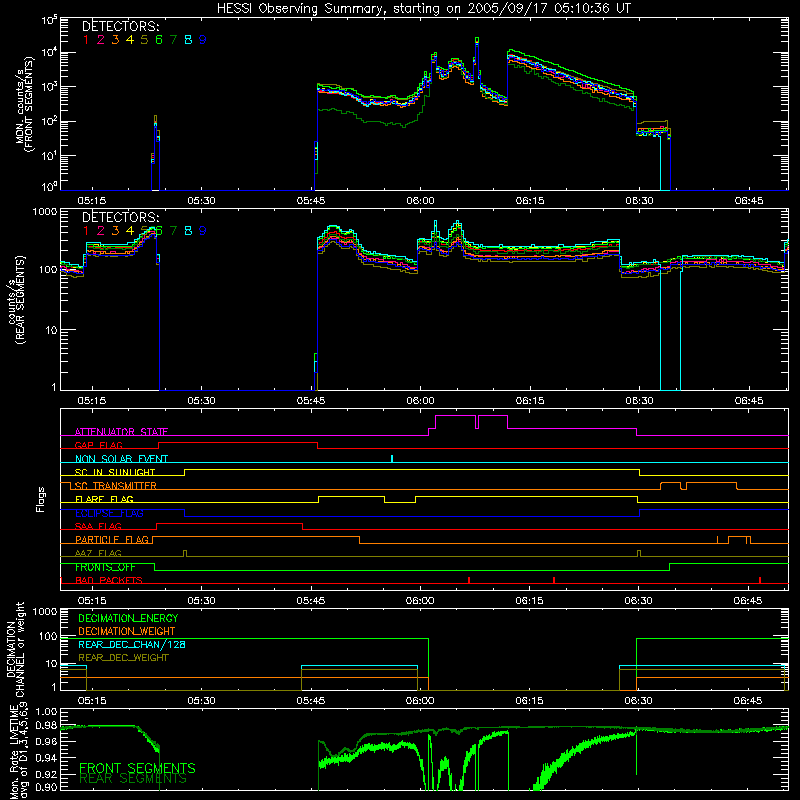Image resolution: width=800 pixels, height=800 pixels.
Task: Click the NON_SOLAR_EVENT flag label
Action: [121, 459]
